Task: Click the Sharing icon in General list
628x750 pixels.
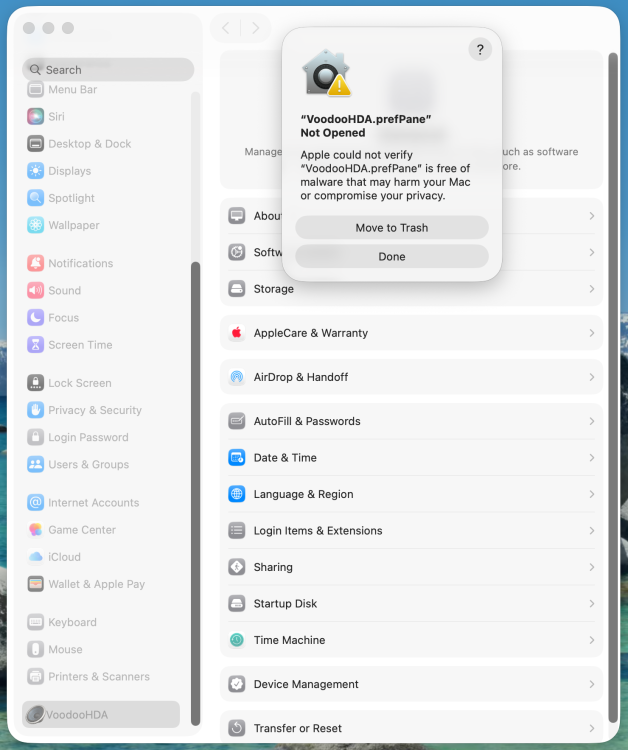Action: click(236, 567)
